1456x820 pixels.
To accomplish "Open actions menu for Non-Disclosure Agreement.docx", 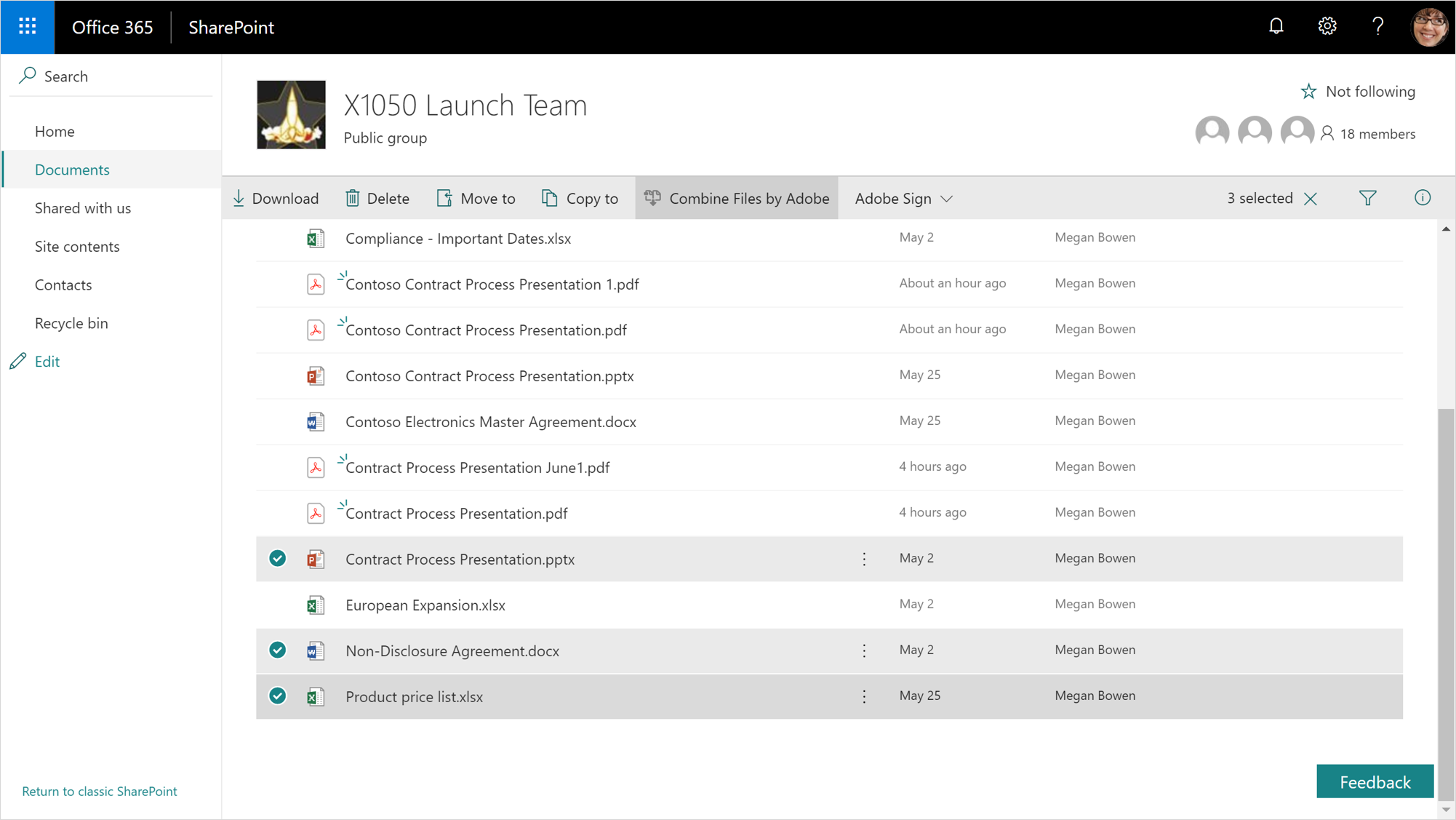I will 864,650.
